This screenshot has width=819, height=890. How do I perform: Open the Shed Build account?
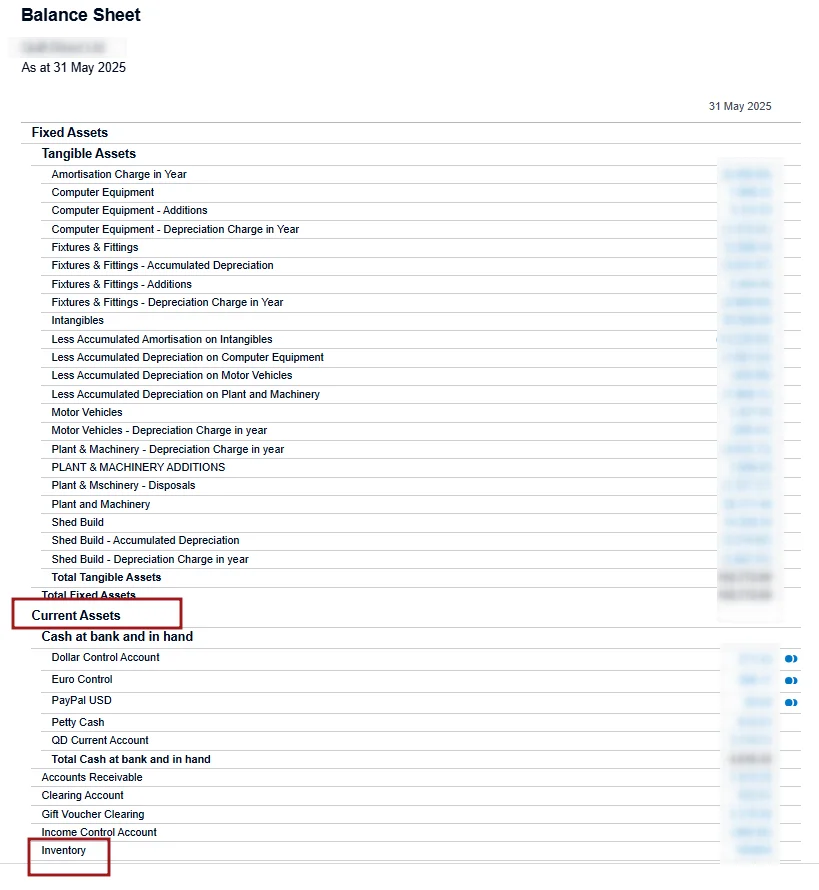(x=78, y=522)
